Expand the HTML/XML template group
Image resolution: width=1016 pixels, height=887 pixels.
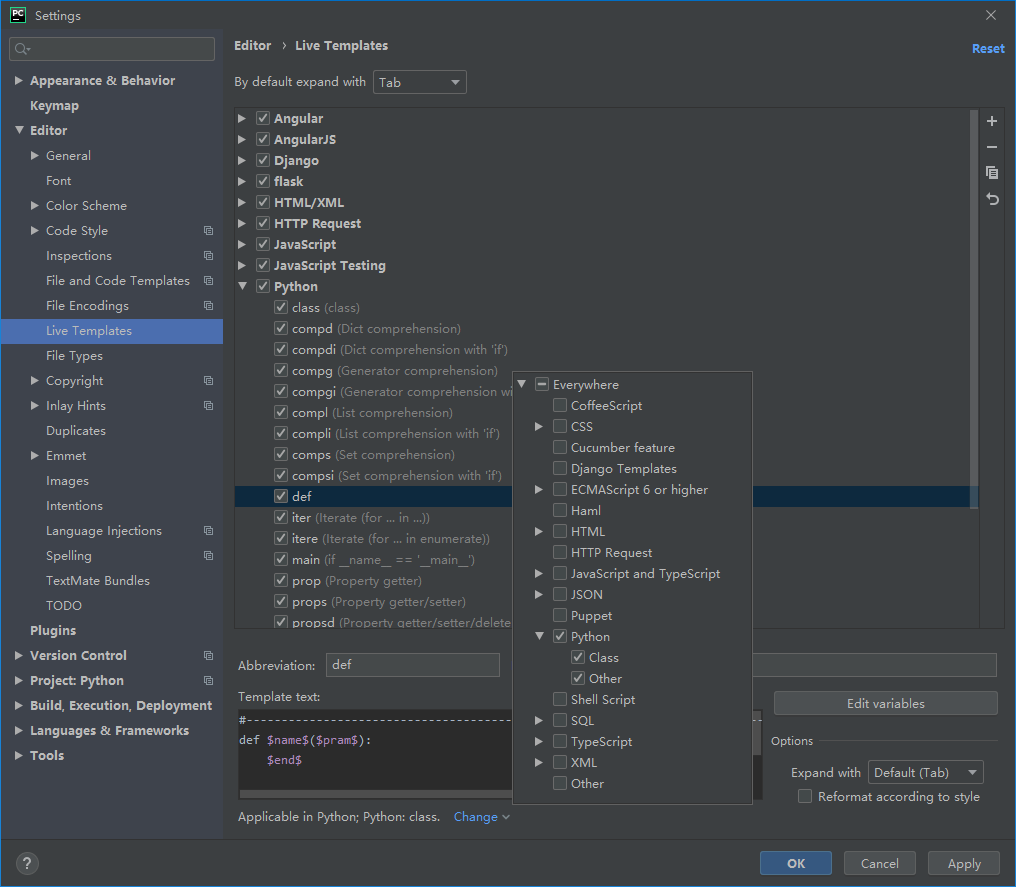(x=242, y=202)
